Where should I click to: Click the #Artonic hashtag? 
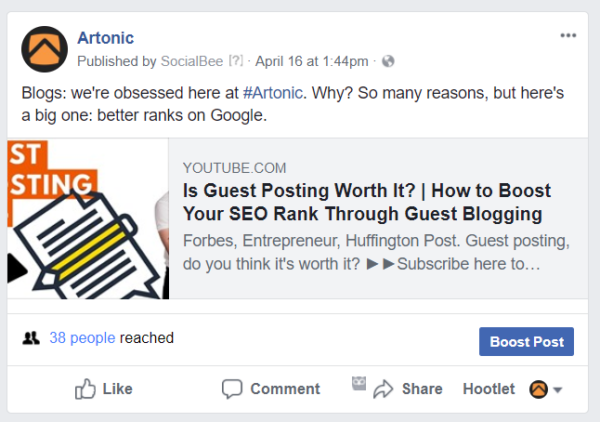pos(273,93)
